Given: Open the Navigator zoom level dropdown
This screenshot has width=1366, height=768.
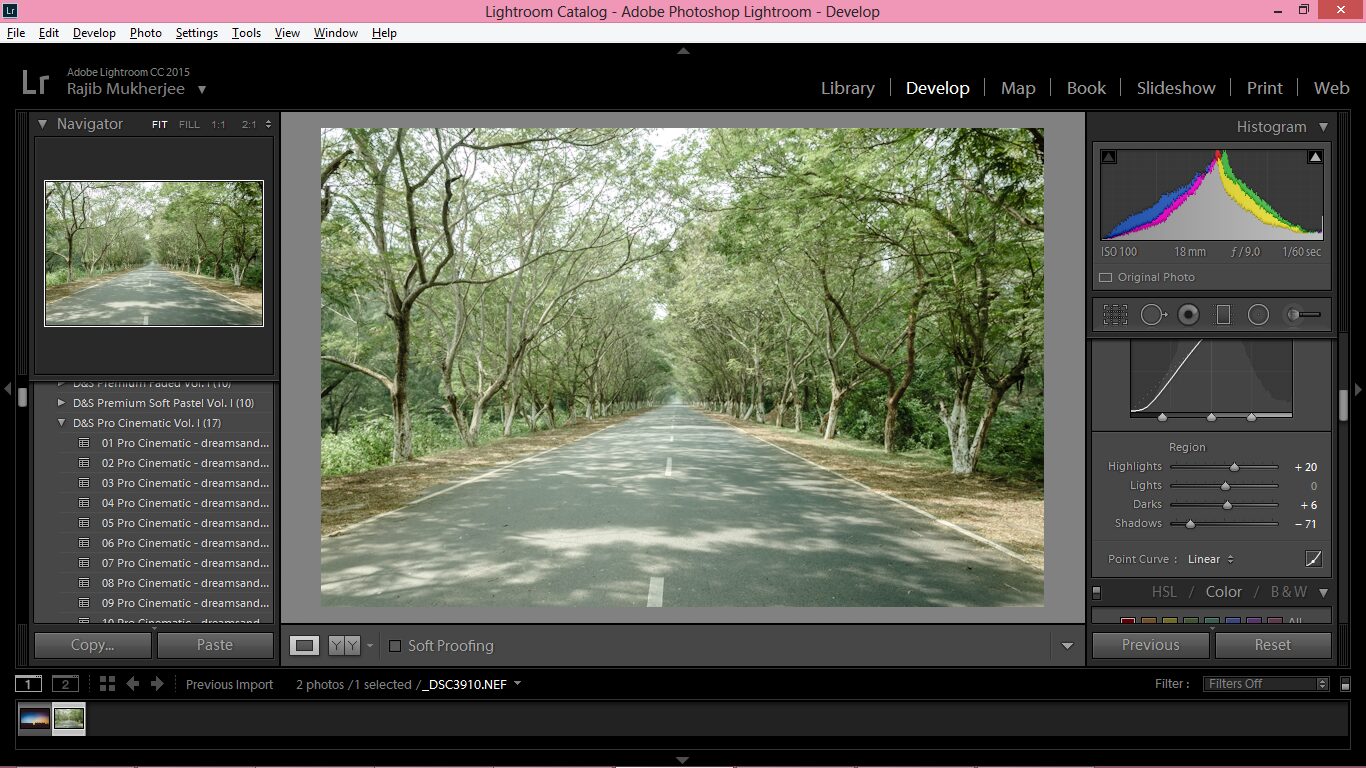Looking at the screenshot, I should pos(268,125).
